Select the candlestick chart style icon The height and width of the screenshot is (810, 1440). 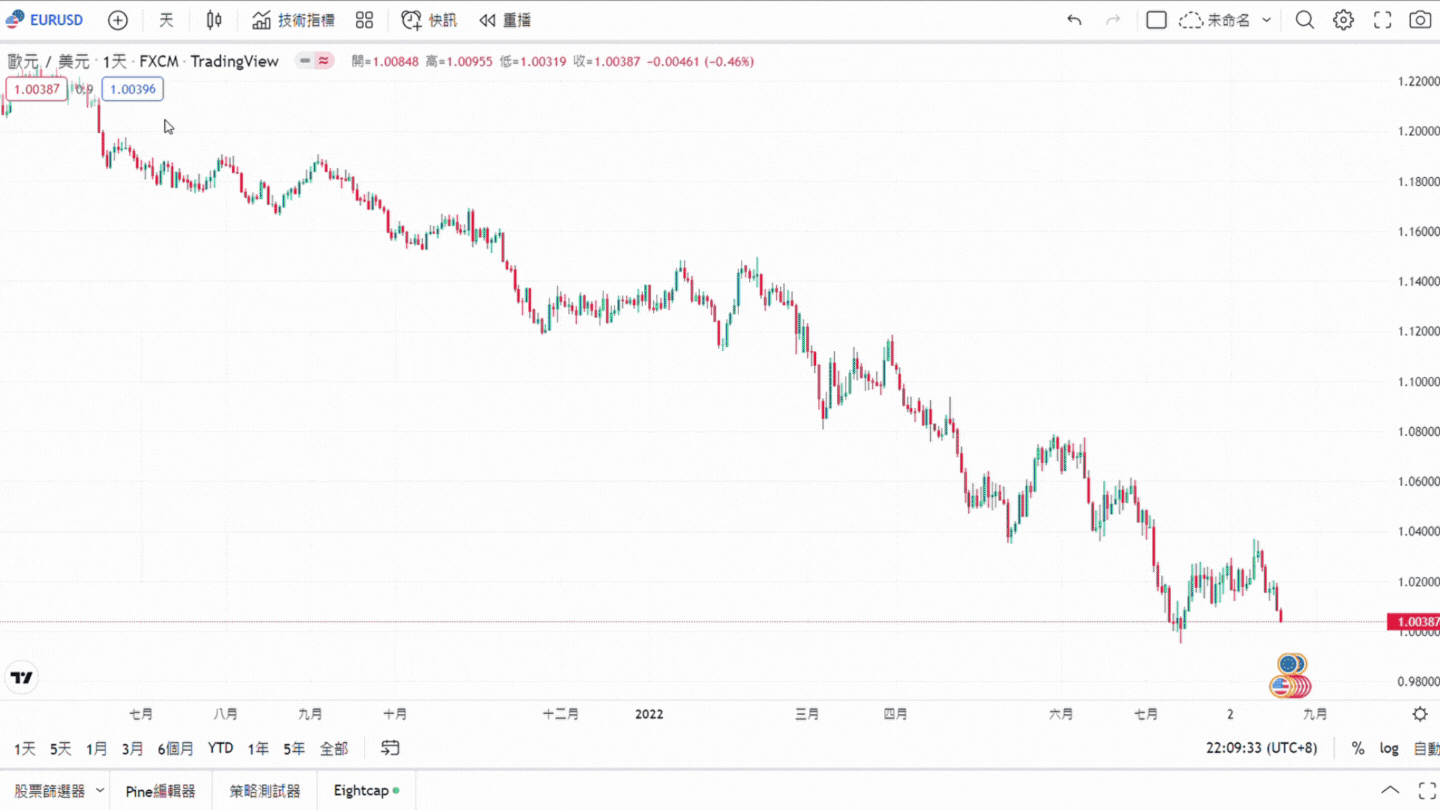pos(213,19)
